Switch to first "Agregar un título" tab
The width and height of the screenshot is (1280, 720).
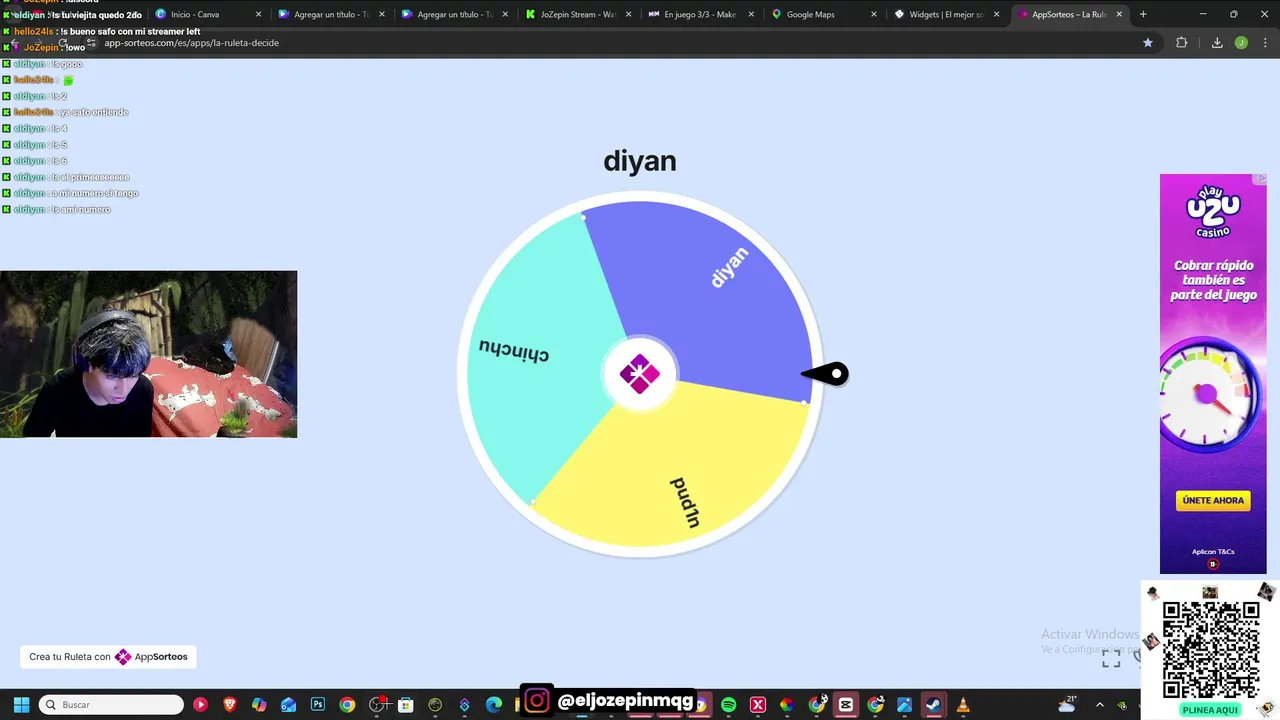coord(330,14)
